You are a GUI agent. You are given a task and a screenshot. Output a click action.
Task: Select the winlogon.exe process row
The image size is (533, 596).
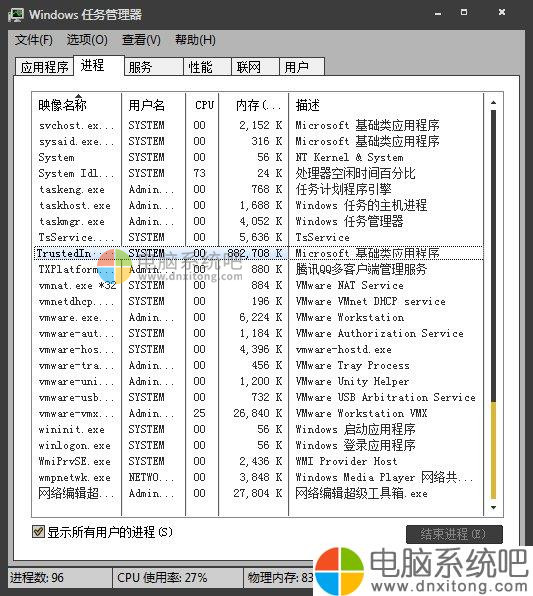coord(258,445)
